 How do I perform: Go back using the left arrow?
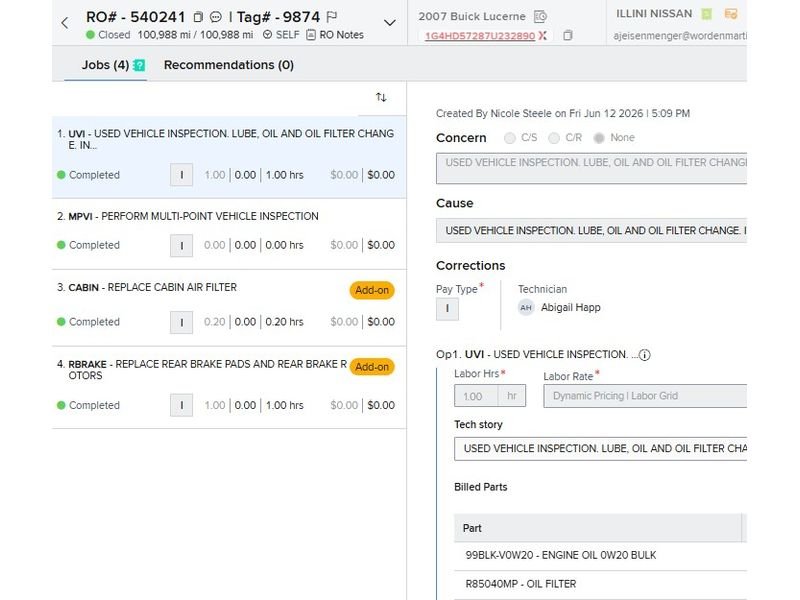click(64, 23)
